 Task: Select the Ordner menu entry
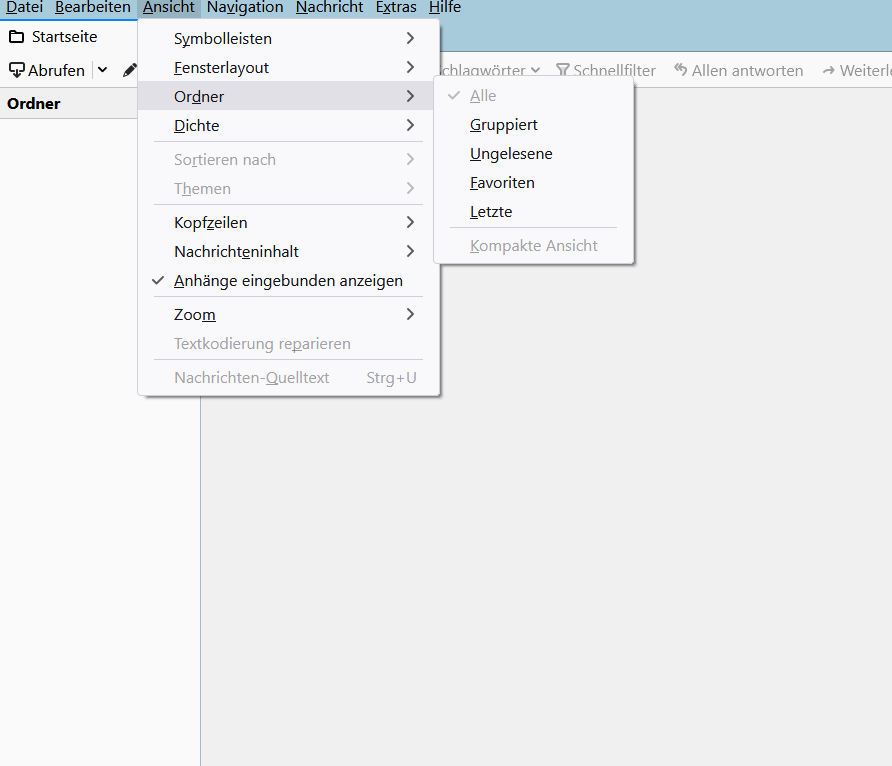(x=288, y=97)
